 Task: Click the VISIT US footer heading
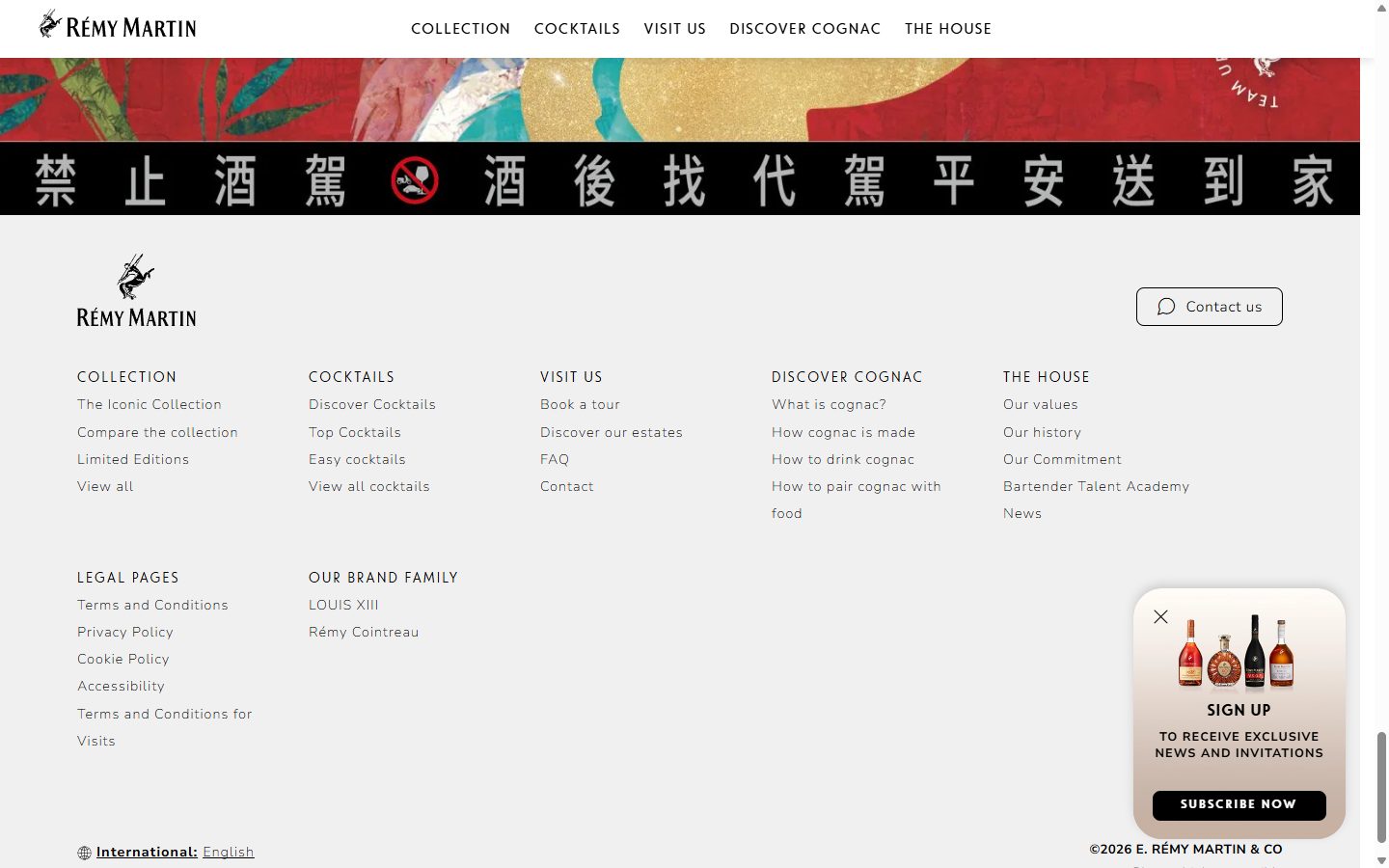coord(571,377)
